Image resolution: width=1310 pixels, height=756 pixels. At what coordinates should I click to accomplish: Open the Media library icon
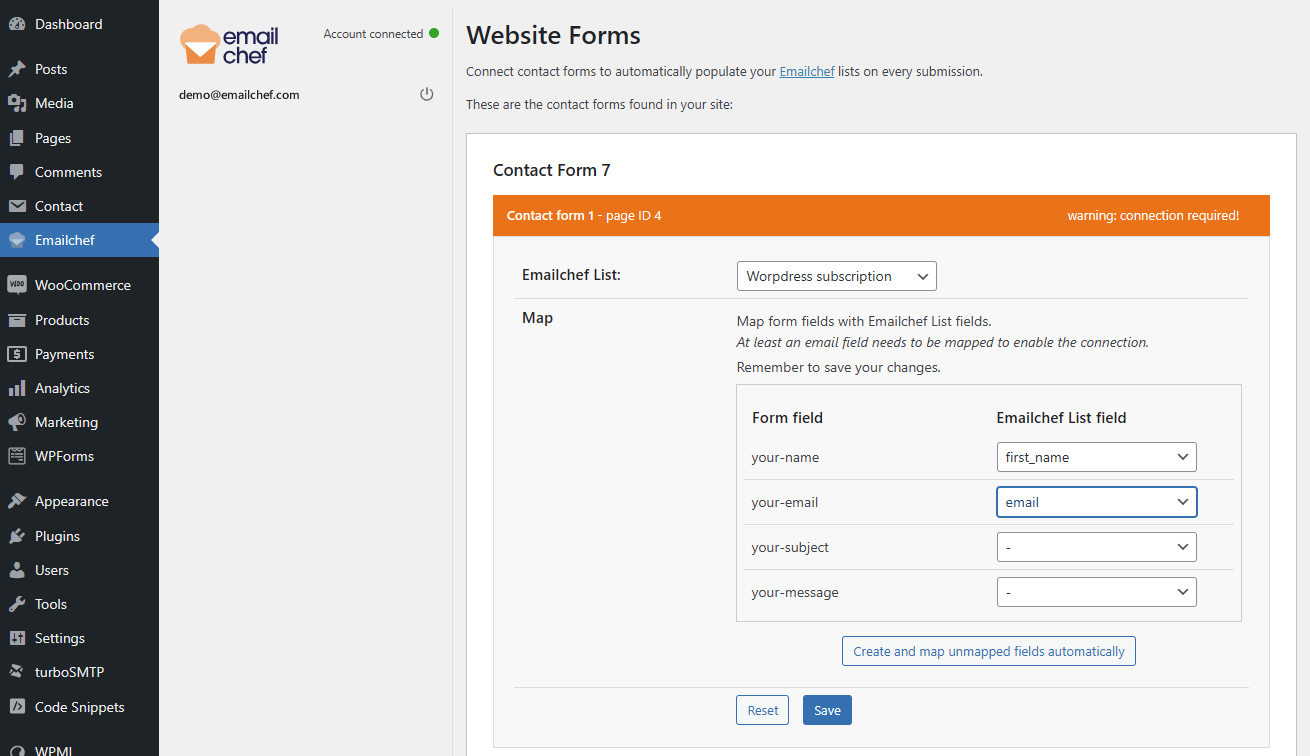[x=17, y=103]
